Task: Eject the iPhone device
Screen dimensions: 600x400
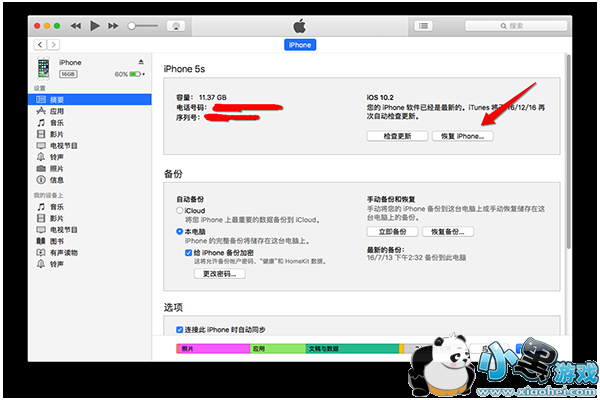Action: (141, 62)
